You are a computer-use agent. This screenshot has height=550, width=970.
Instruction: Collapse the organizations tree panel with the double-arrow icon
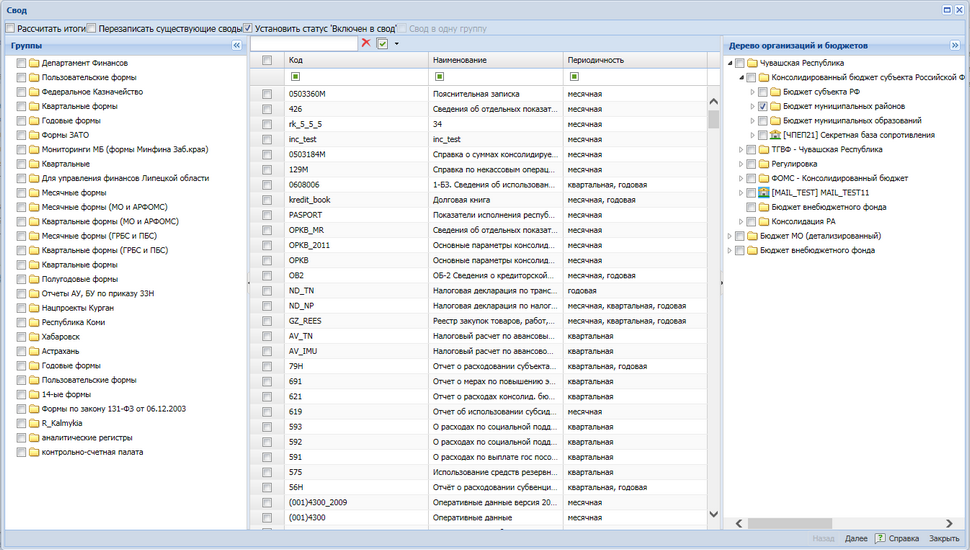955,45
